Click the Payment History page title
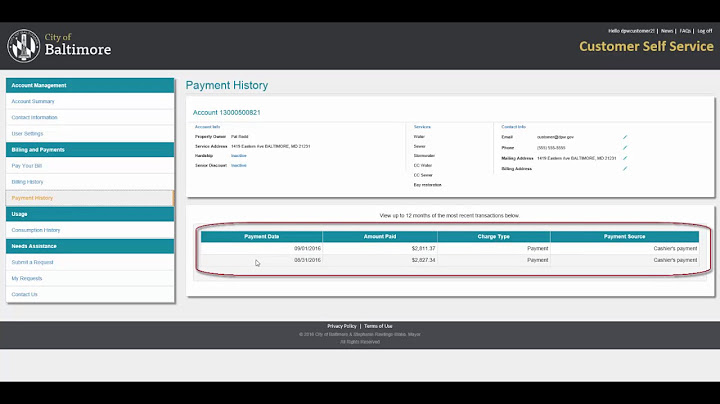Screen dimensions: 720x404 click(227, 85)
